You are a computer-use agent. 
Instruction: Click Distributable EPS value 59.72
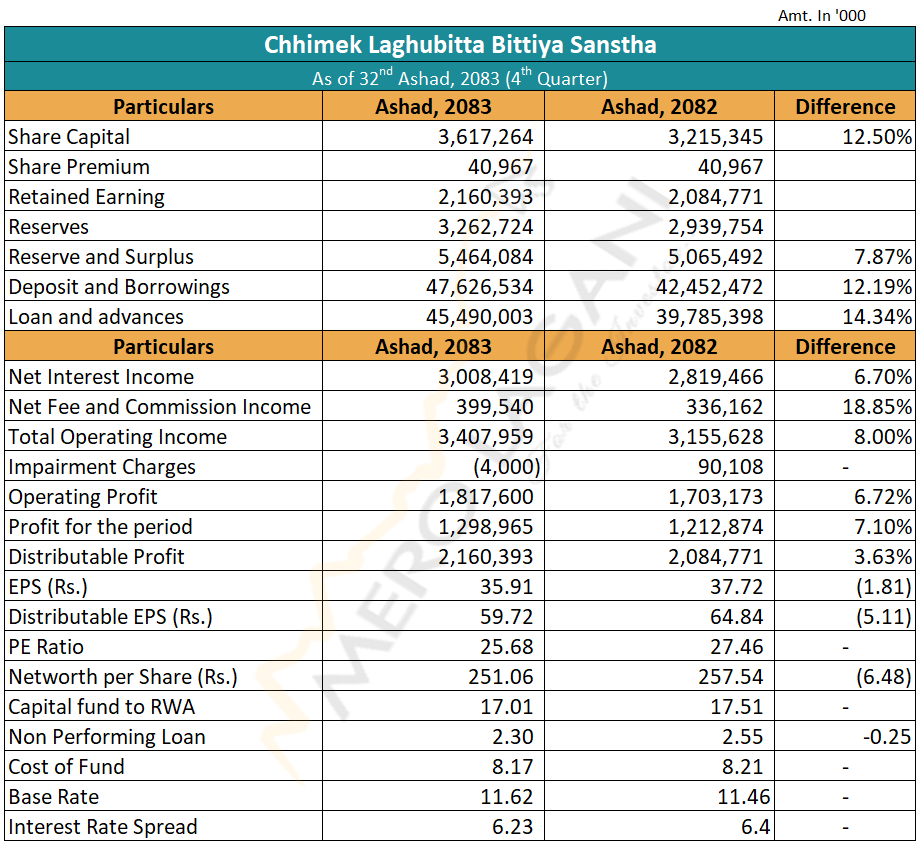point(506,617)
